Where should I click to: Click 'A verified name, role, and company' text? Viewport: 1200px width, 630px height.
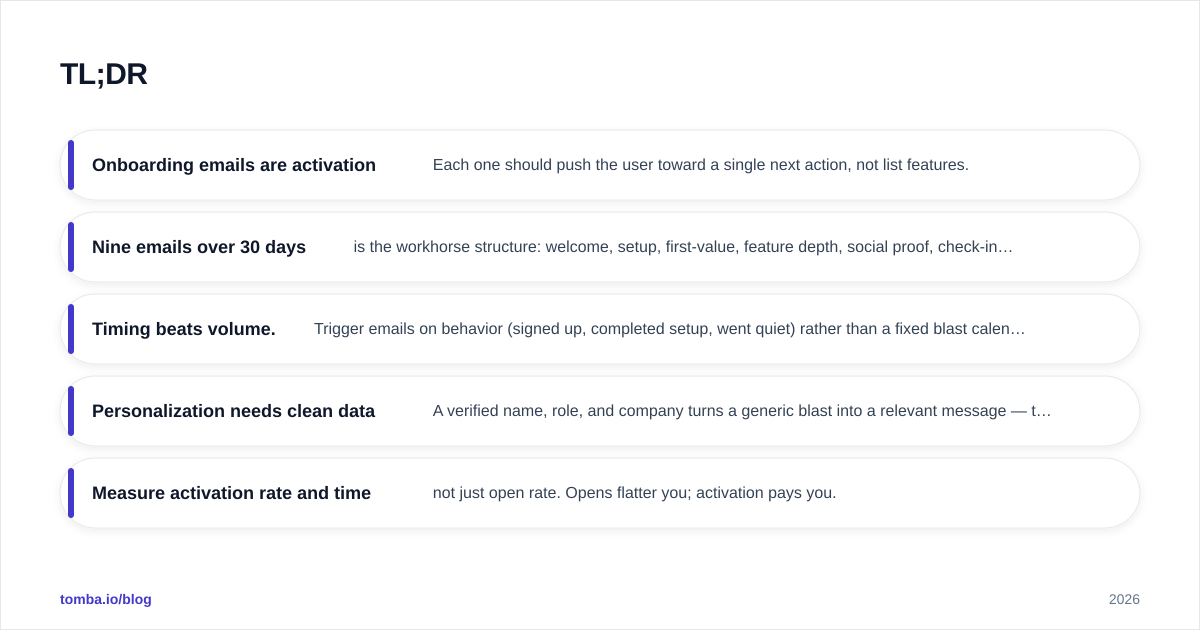tap(742, 411)
